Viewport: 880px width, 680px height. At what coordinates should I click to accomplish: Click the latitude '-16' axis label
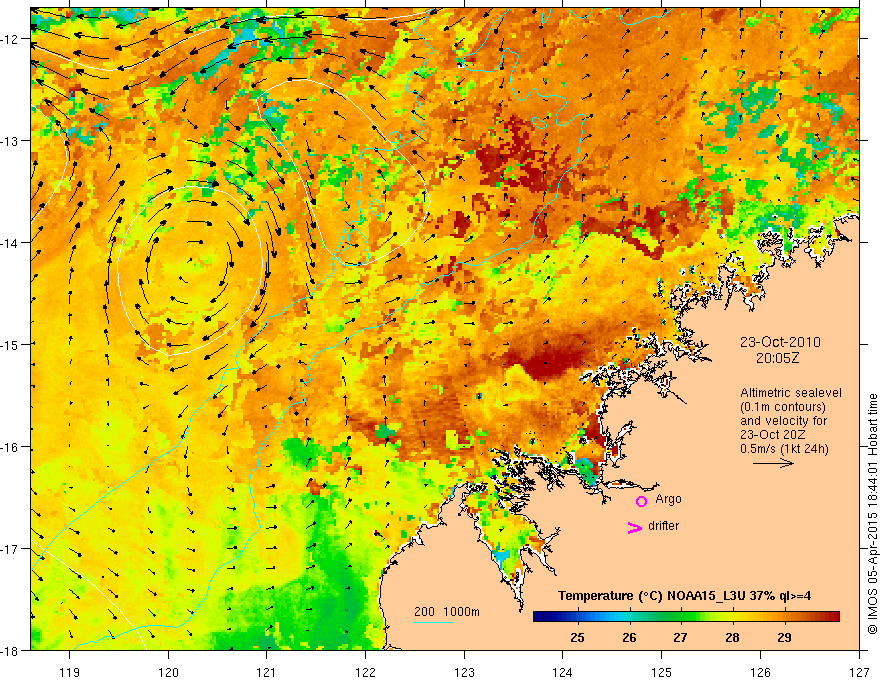pos(11,447)
